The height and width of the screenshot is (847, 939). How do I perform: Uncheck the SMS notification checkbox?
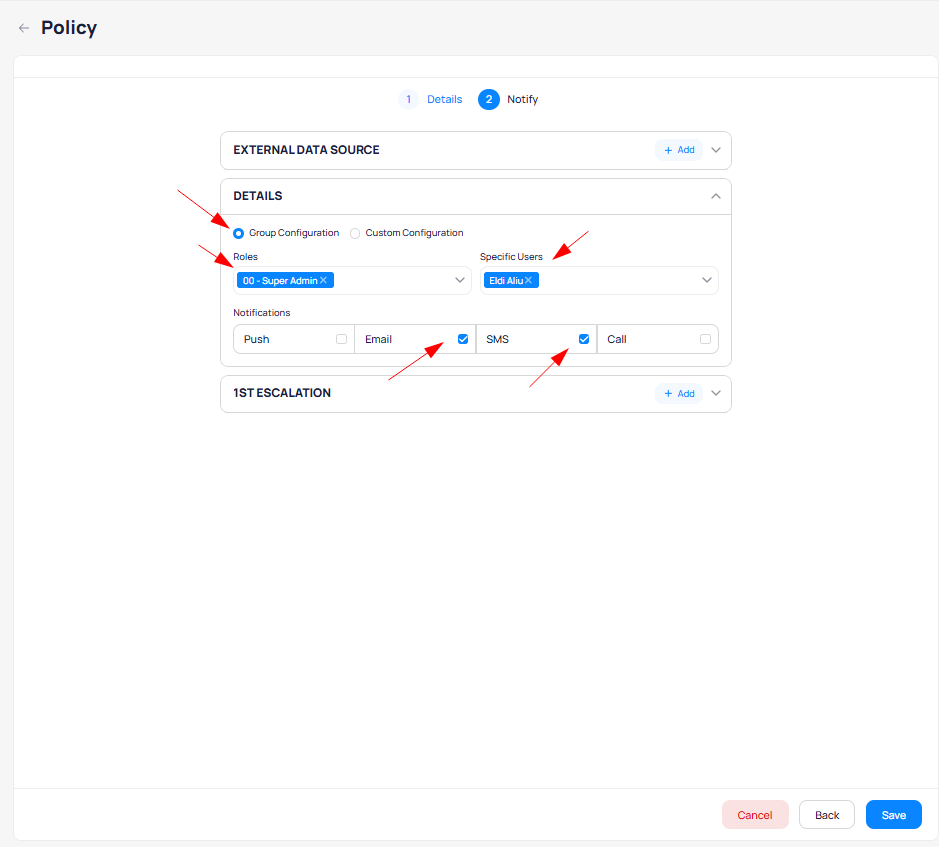coord(584,339)
